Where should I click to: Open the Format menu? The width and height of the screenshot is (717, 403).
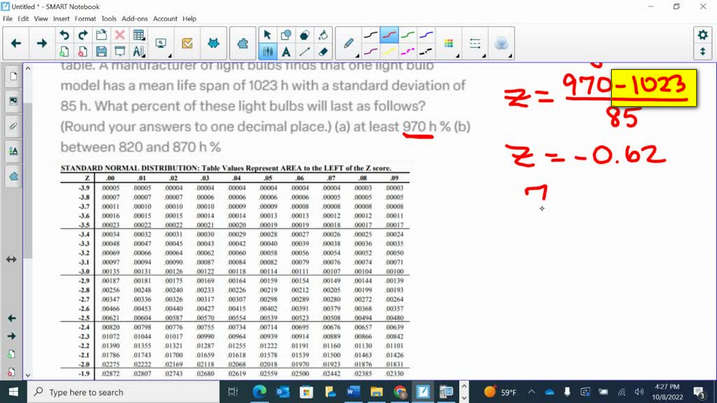coord(85,19)
